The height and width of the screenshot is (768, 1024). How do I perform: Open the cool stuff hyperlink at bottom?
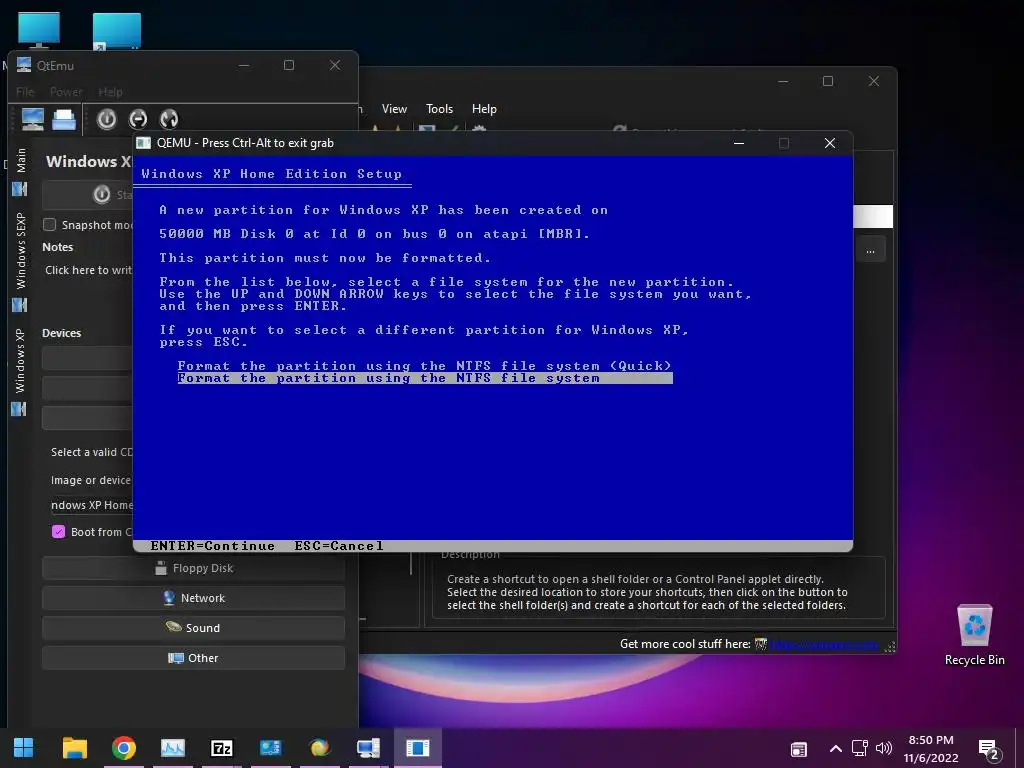point(824,645)
